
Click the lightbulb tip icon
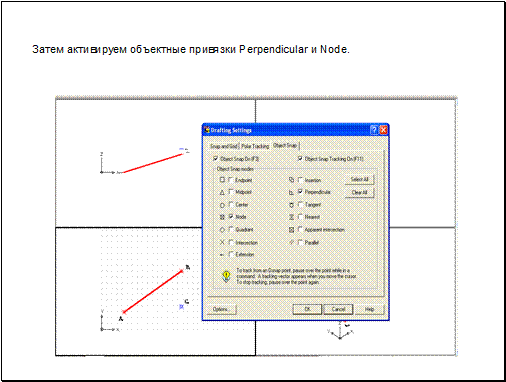coord(226,276)
